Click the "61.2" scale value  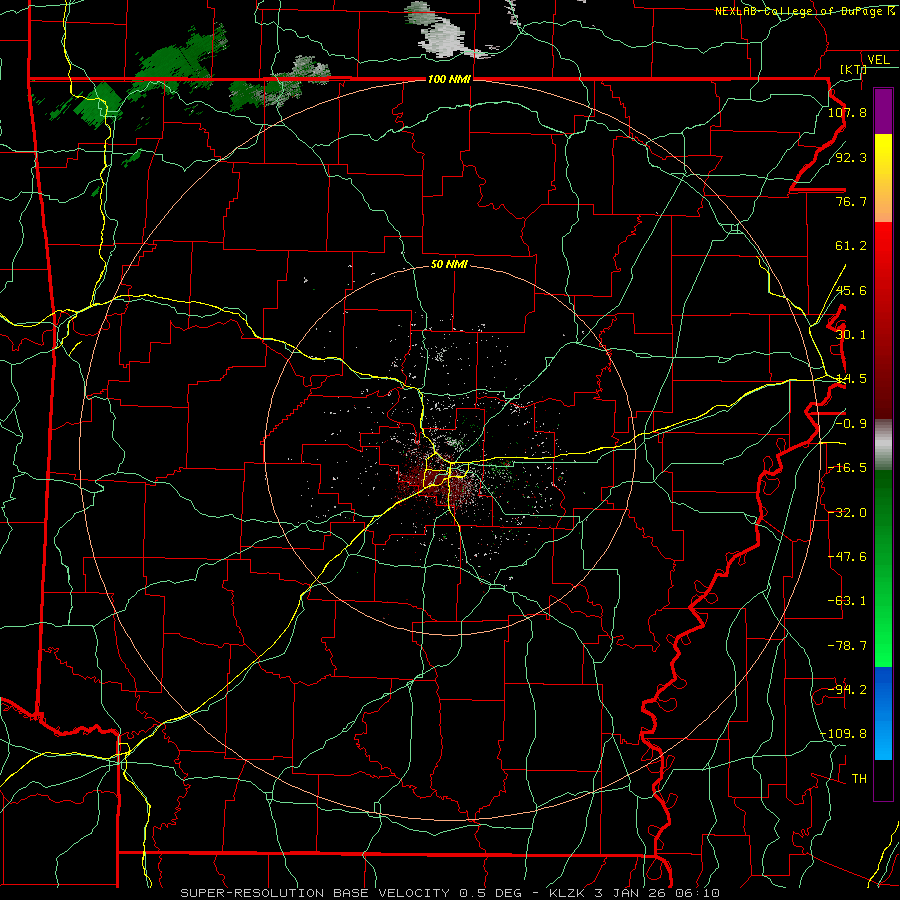(851, 246)
